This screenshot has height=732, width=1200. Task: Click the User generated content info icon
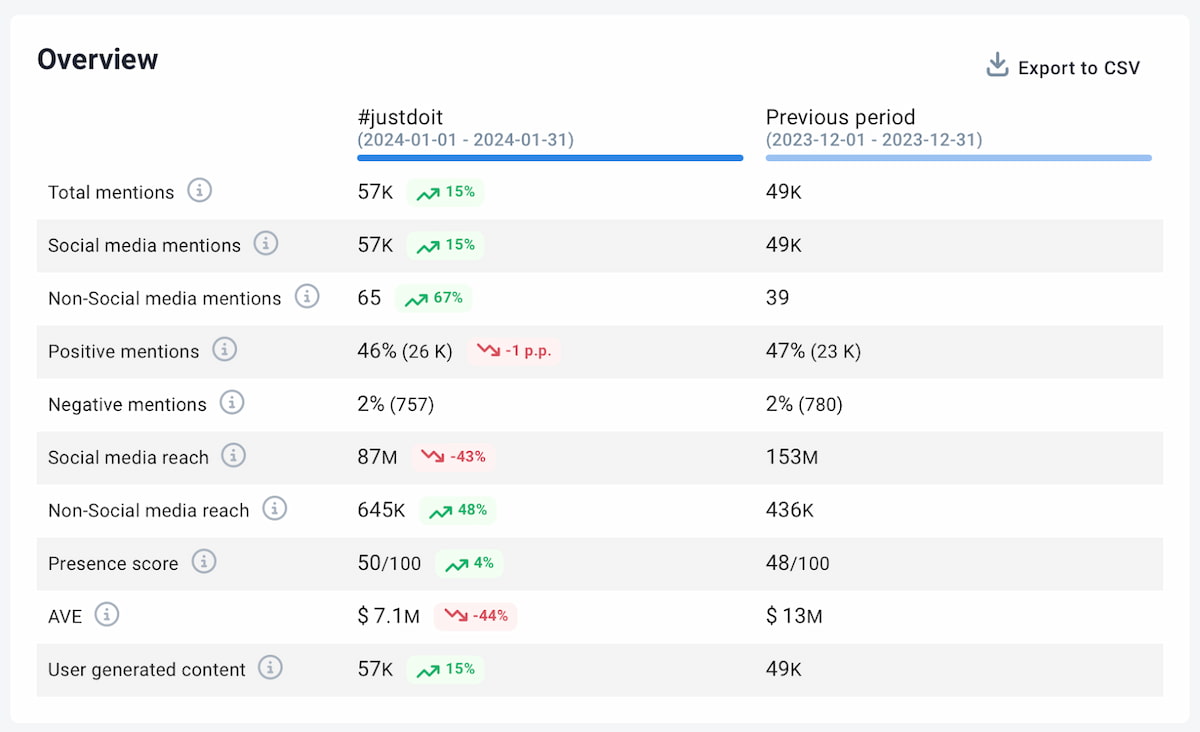click(x=270, y=669)
